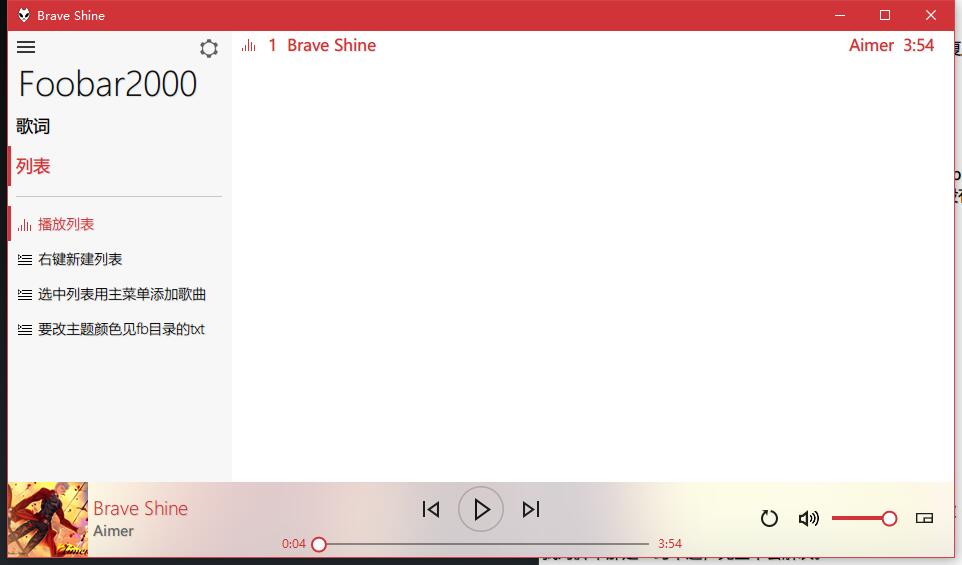
Task: Skip to the next track
Action: tap(531, 509)
